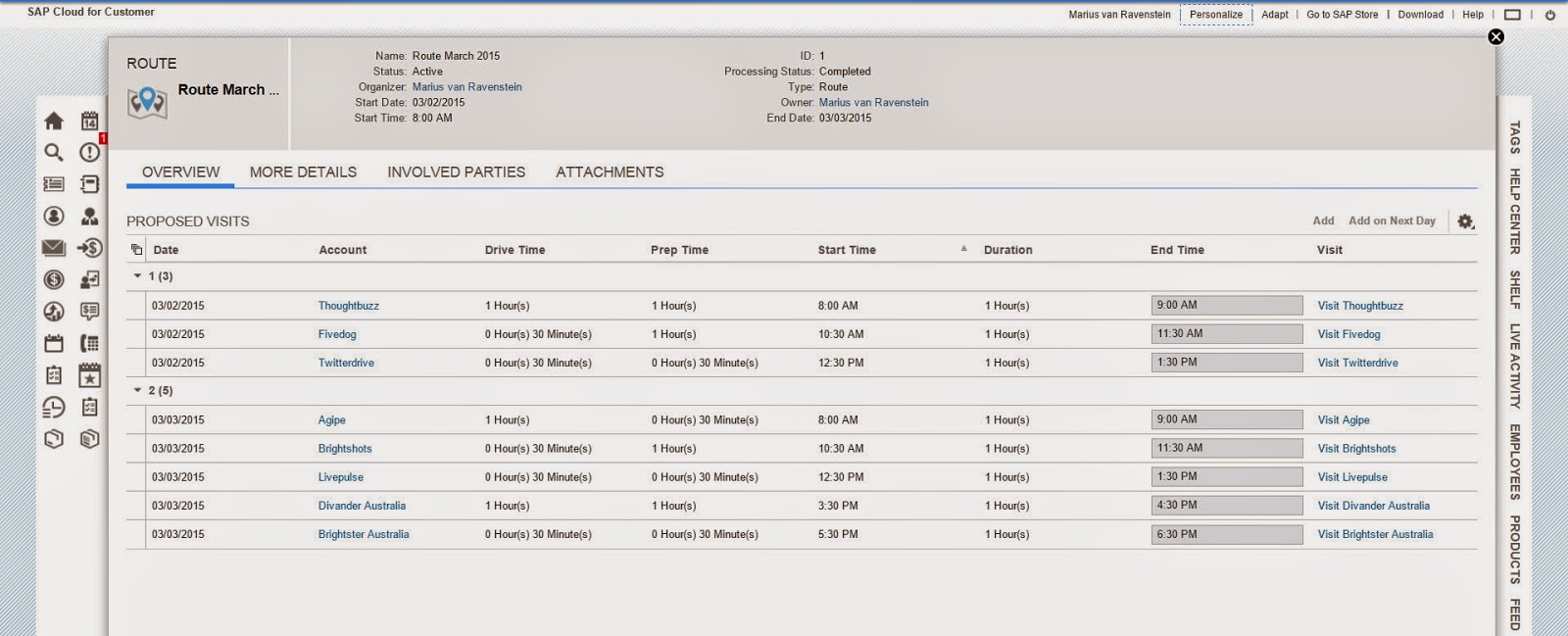Viewport: 1568px width, 636px height.
Task: Click the Duration column header
Action: (x=1007, y=250)
